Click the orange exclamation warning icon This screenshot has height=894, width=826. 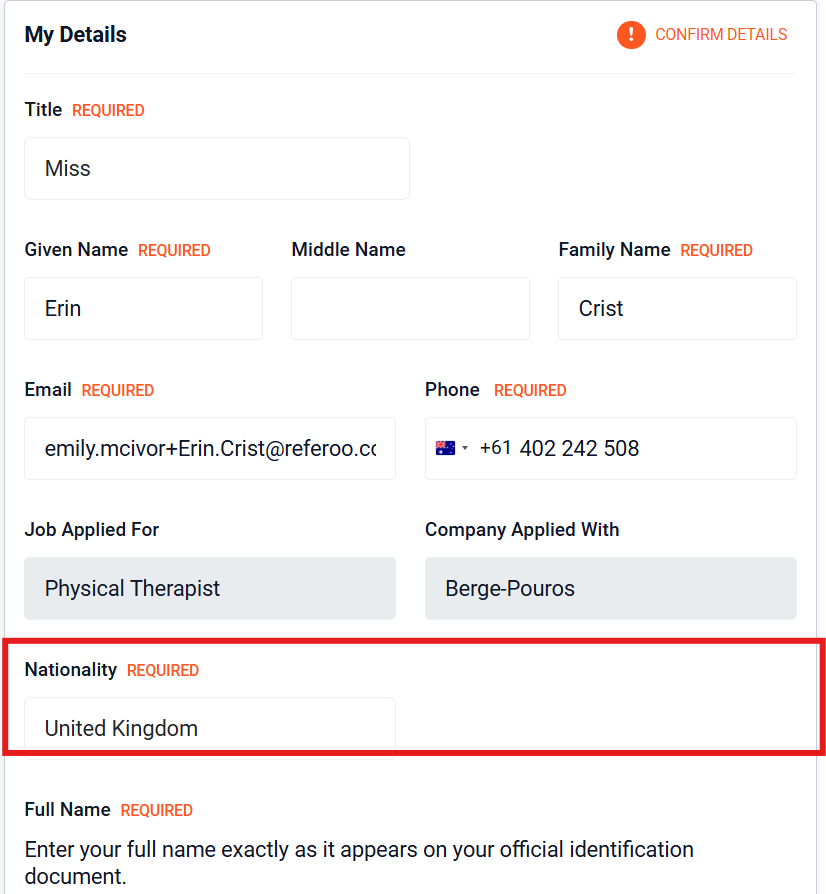[x=631, y=35]
